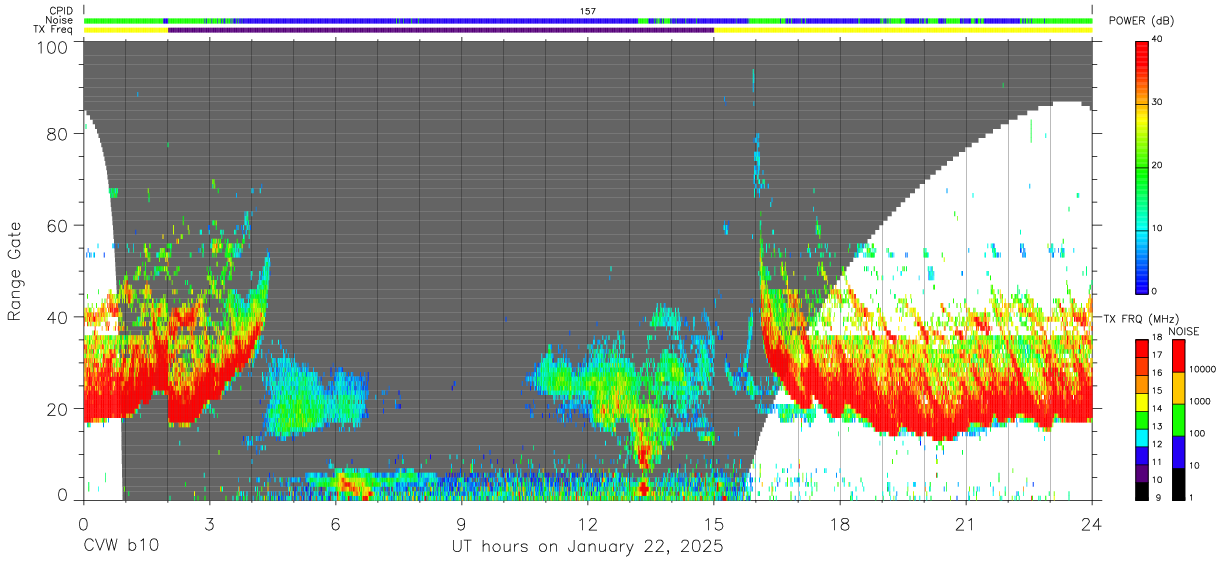Click the yellow TX frequency bar after hour 15
The width and height of the screenshot is (1228, 567).
903,30
